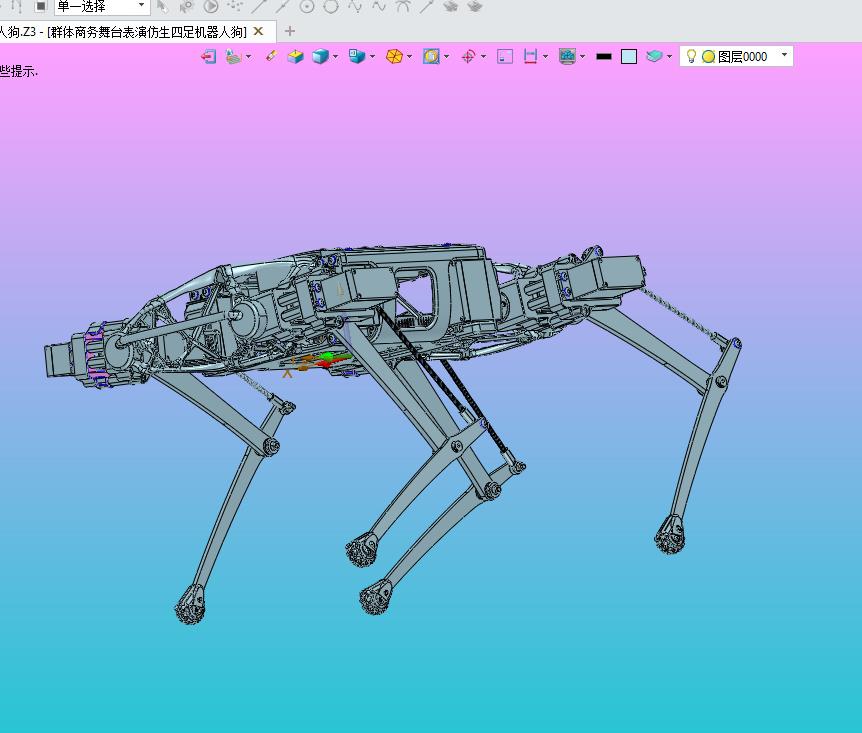
Task: Click the circled play triangle icon
Action: 211,7
